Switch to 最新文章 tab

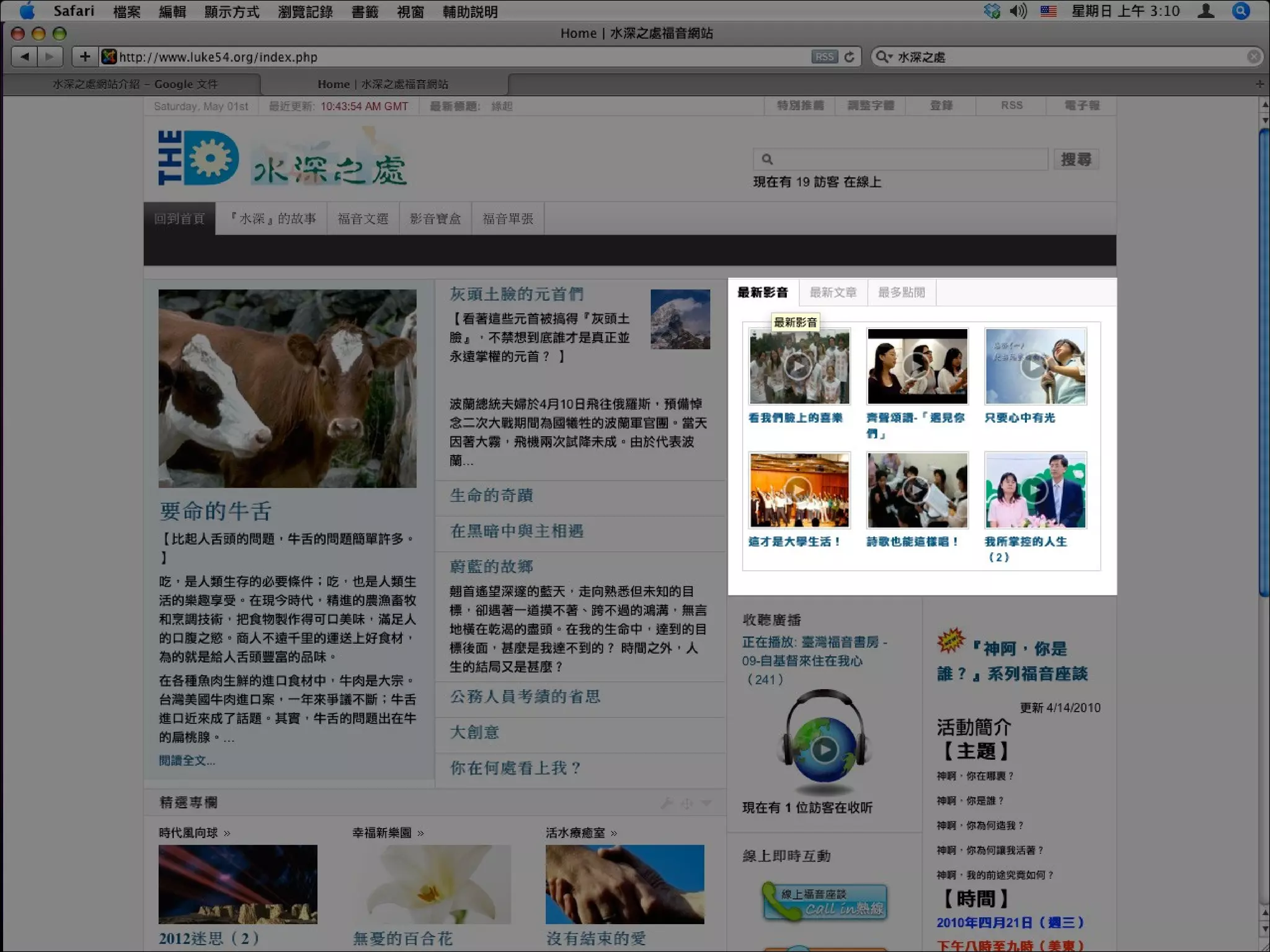pyautogui.click(x=833, y=292)
